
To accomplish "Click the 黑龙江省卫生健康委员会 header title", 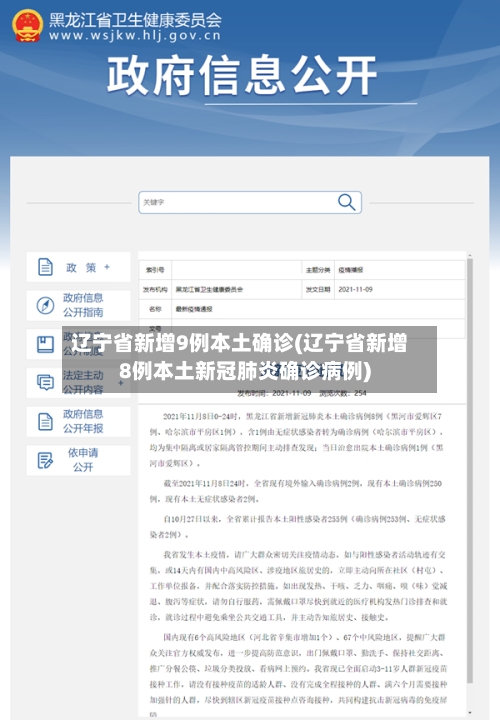I will click(135, 20).
